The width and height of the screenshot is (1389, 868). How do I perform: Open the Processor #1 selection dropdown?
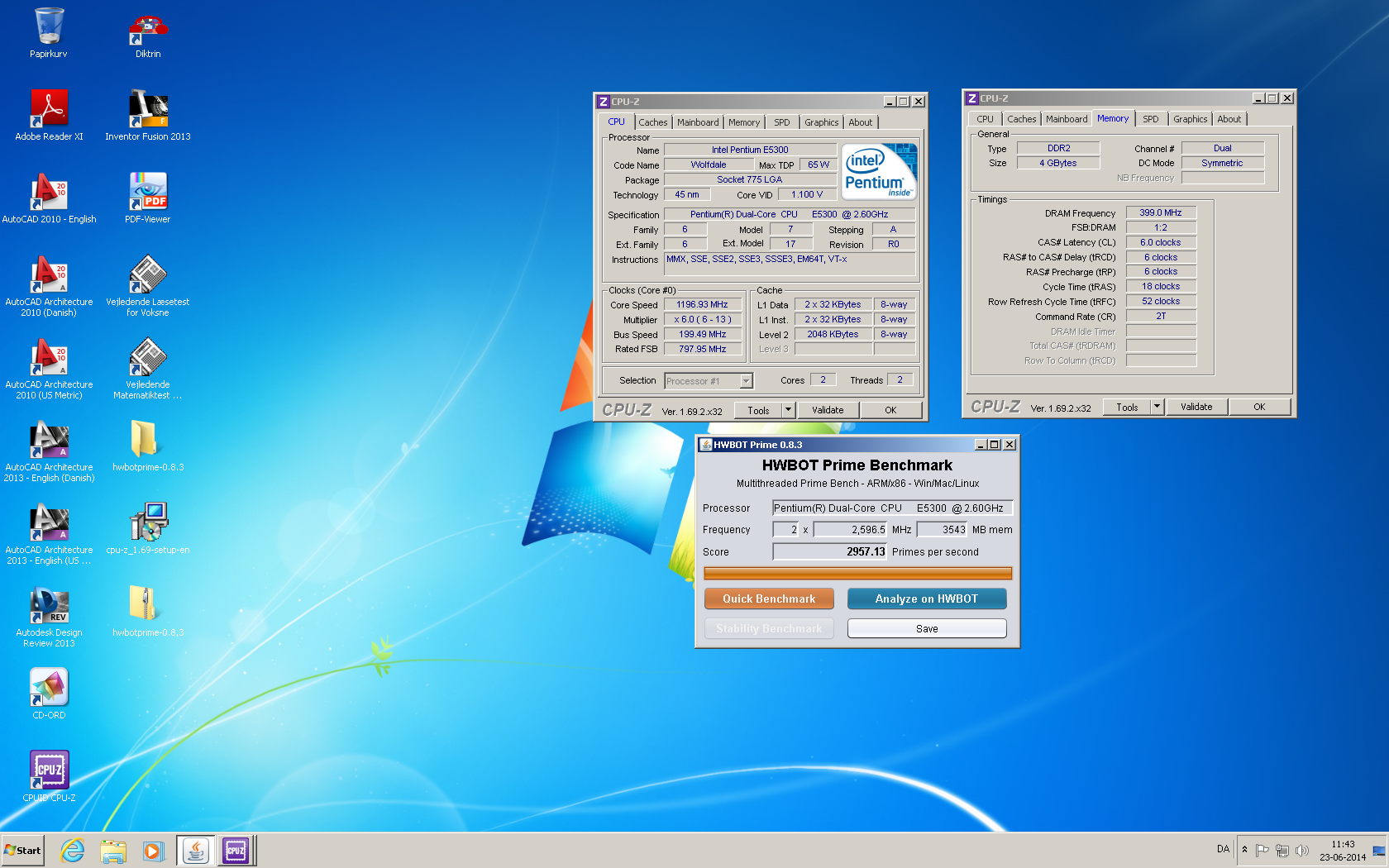(709, 381)
